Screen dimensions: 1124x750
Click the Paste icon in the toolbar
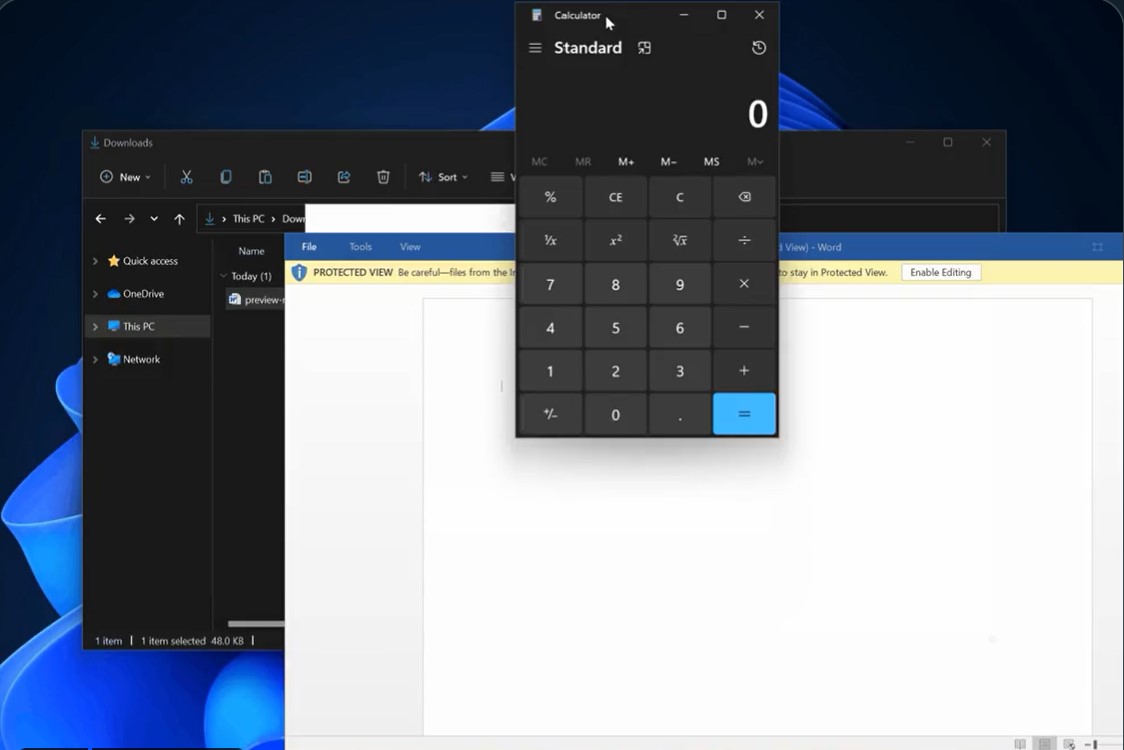coord(265,177)
